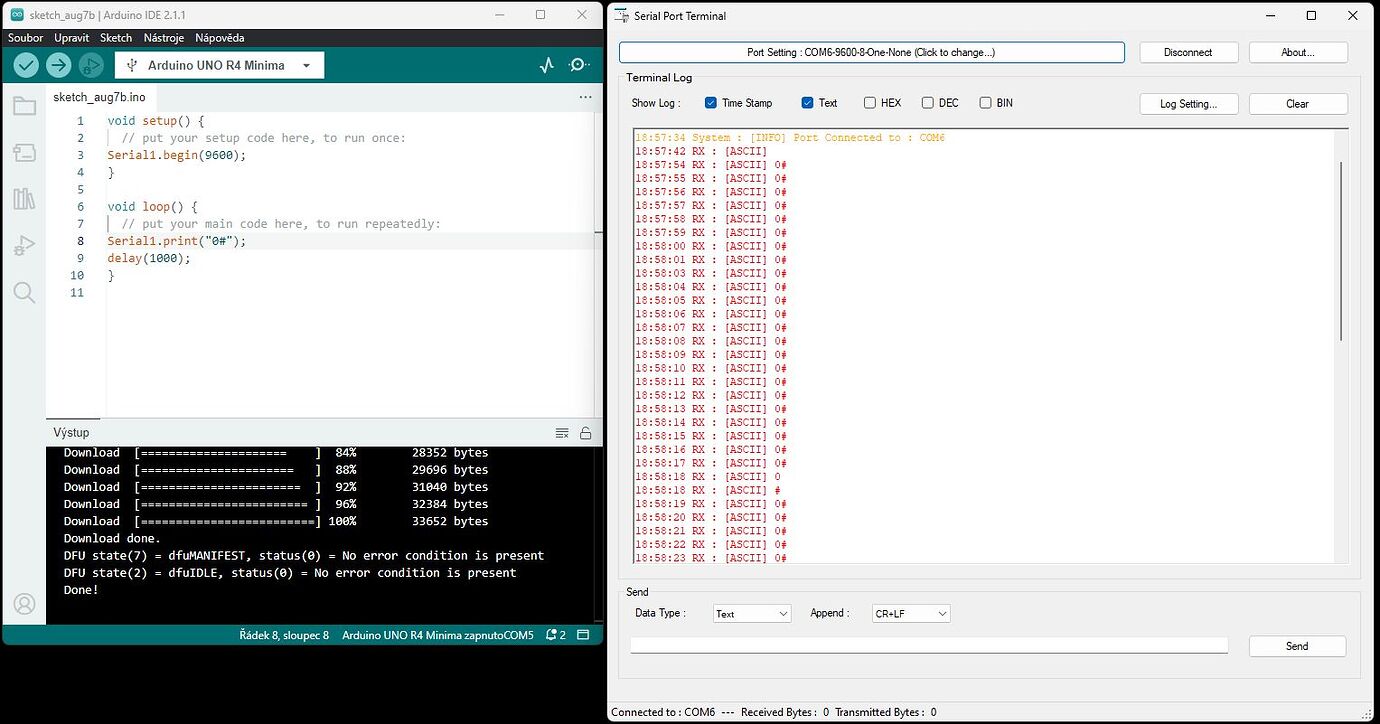Click the Serial1.begin(9600) code line

176,155
